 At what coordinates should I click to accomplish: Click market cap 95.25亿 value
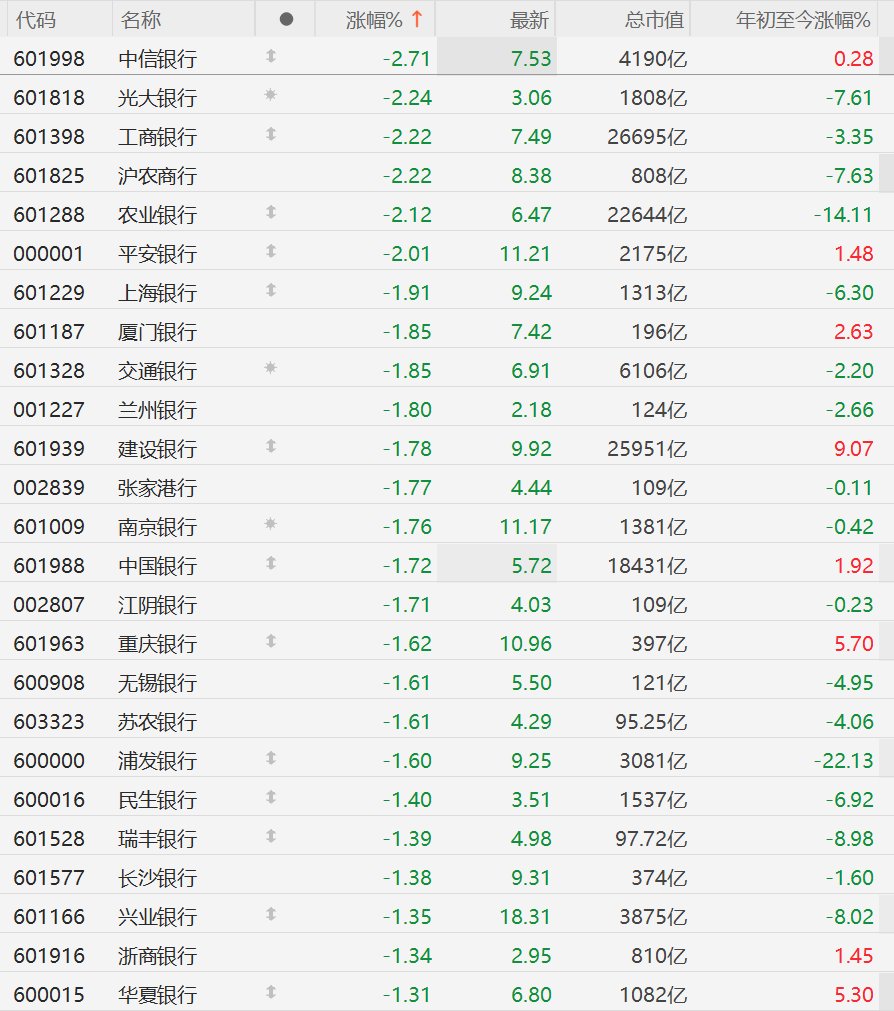click(x=651, y=721)
